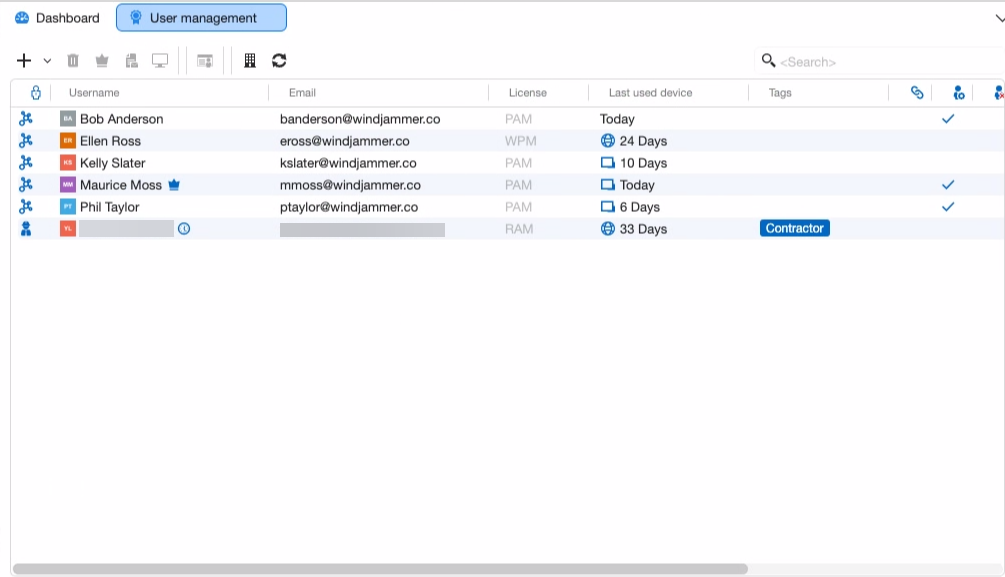Click email ptaylor@windjammer.co
This screenshot has width=1005, height=577.
tap(349, 206)
